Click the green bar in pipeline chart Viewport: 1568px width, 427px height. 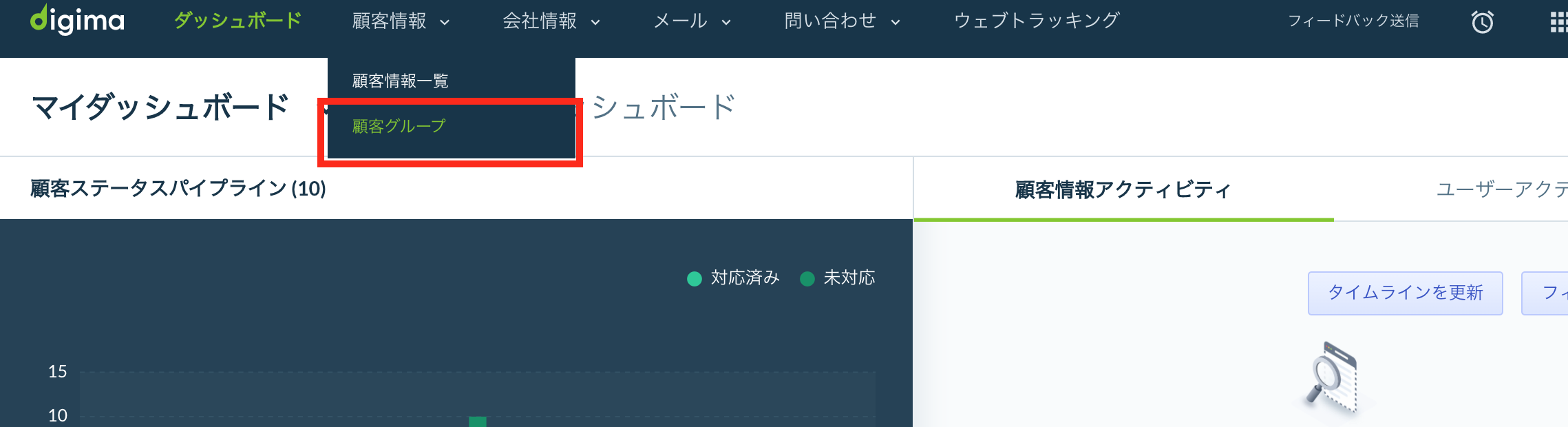(478, 421)
